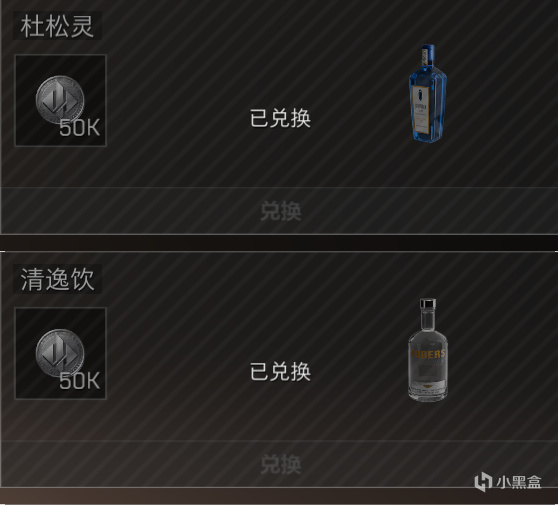Viewport: 558px width, 505px height.
Task: Click the 小黑盒 watermark text
Action: point(519,482)
